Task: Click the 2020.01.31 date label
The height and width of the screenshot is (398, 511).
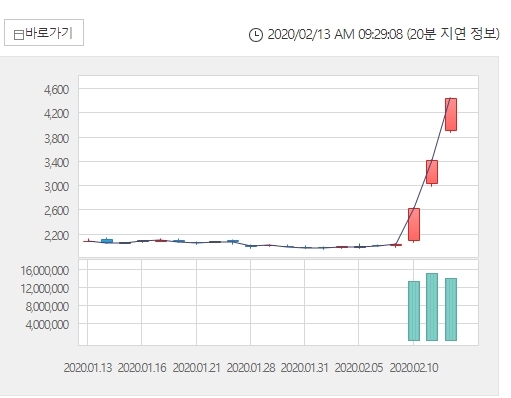Action: [x=304, y=368]
